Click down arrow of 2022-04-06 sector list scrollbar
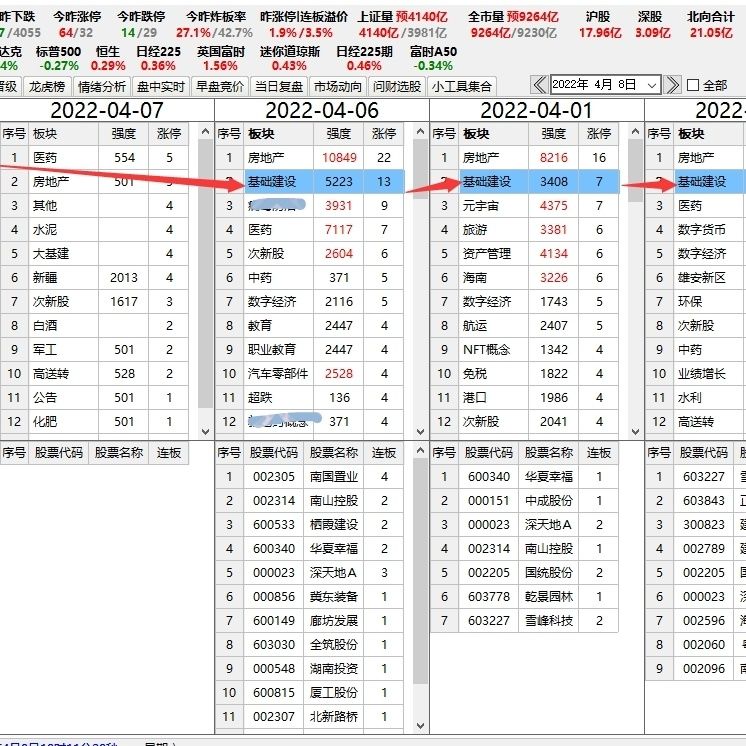The width and height of the screenshot is (746, 746). (421, 432)
